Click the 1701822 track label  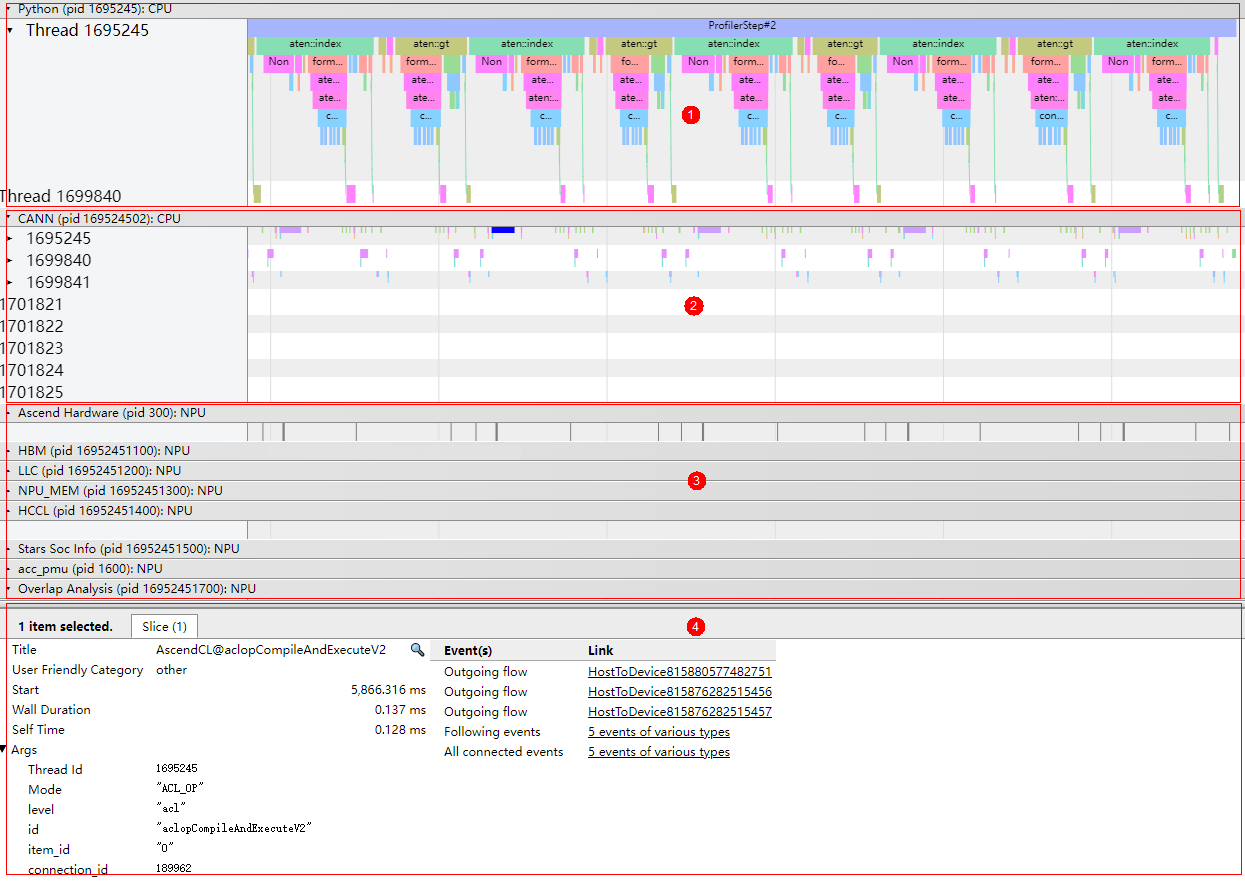[x=31, y=326]
